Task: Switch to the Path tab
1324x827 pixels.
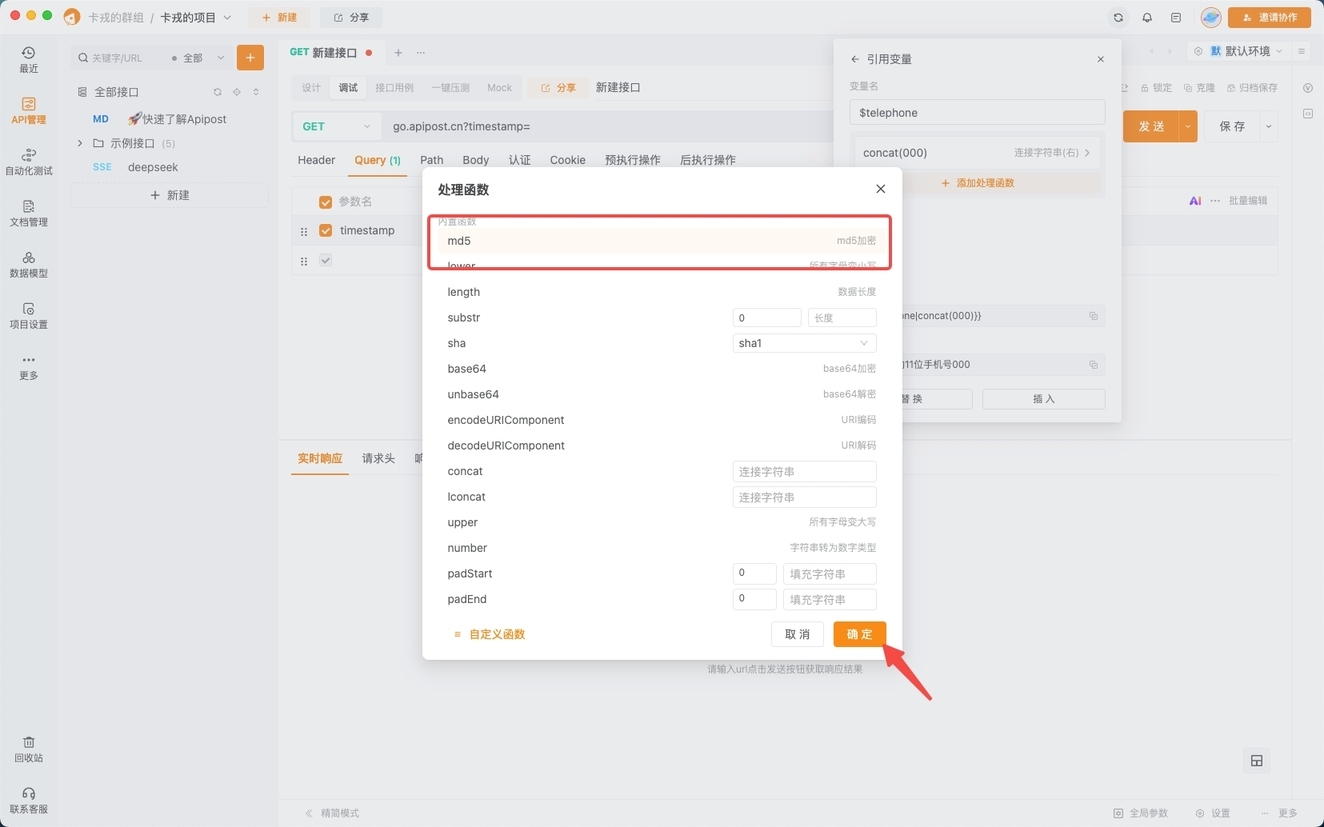Action: pyautogui.click(x=431, y=160)
